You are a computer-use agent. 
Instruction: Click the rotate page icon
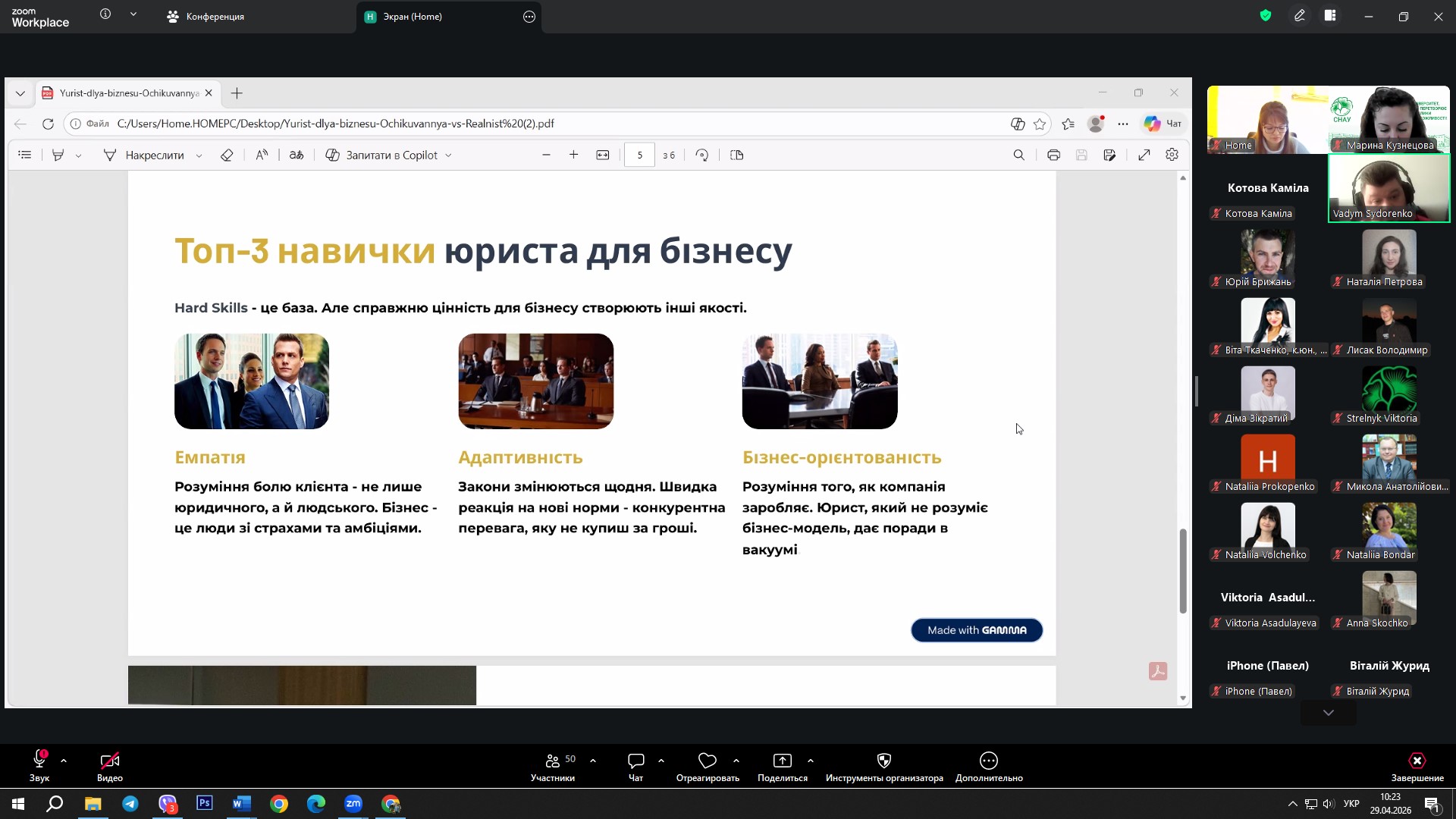702,155
